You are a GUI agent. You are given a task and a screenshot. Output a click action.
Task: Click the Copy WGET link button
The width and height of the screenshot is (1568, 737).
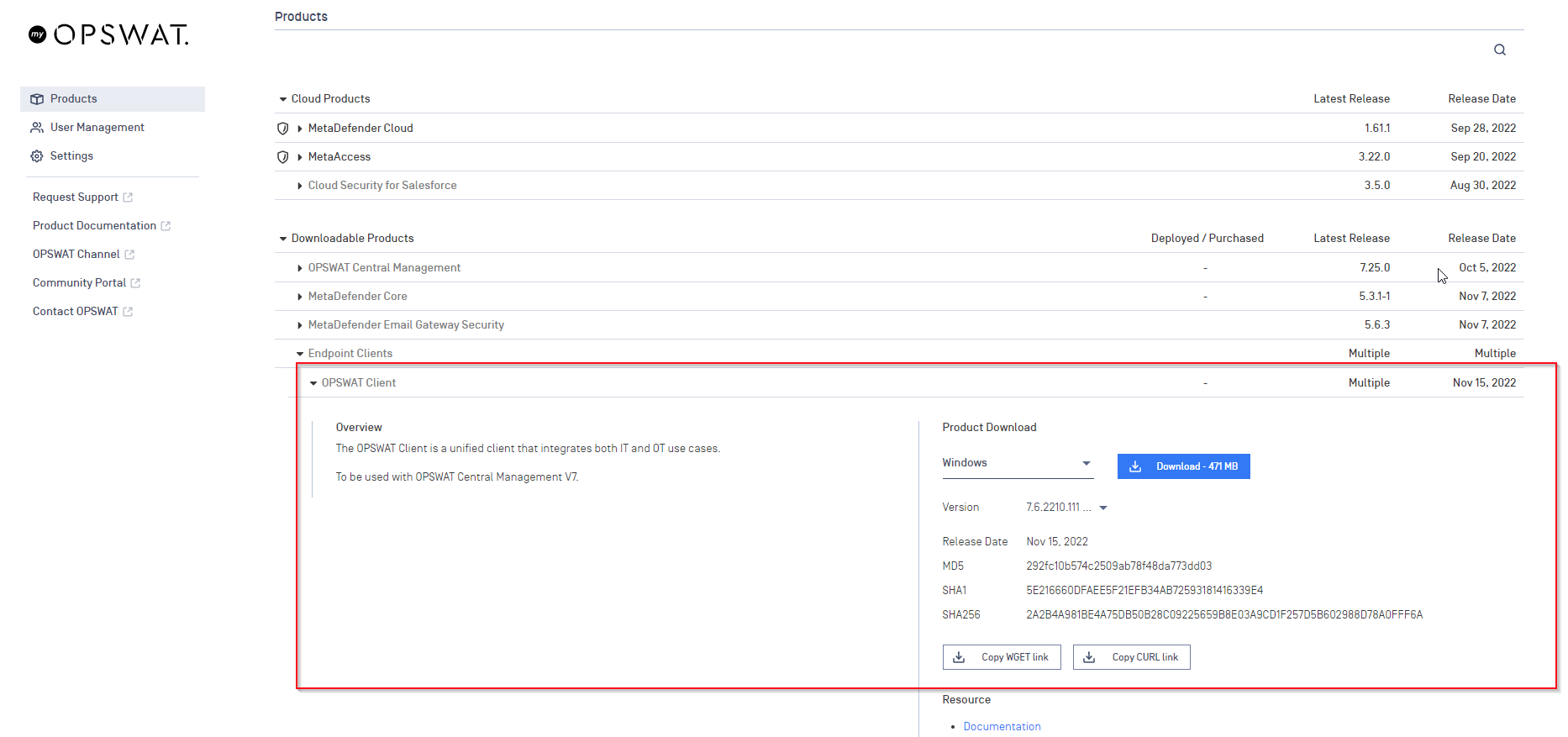[1002, 657]
